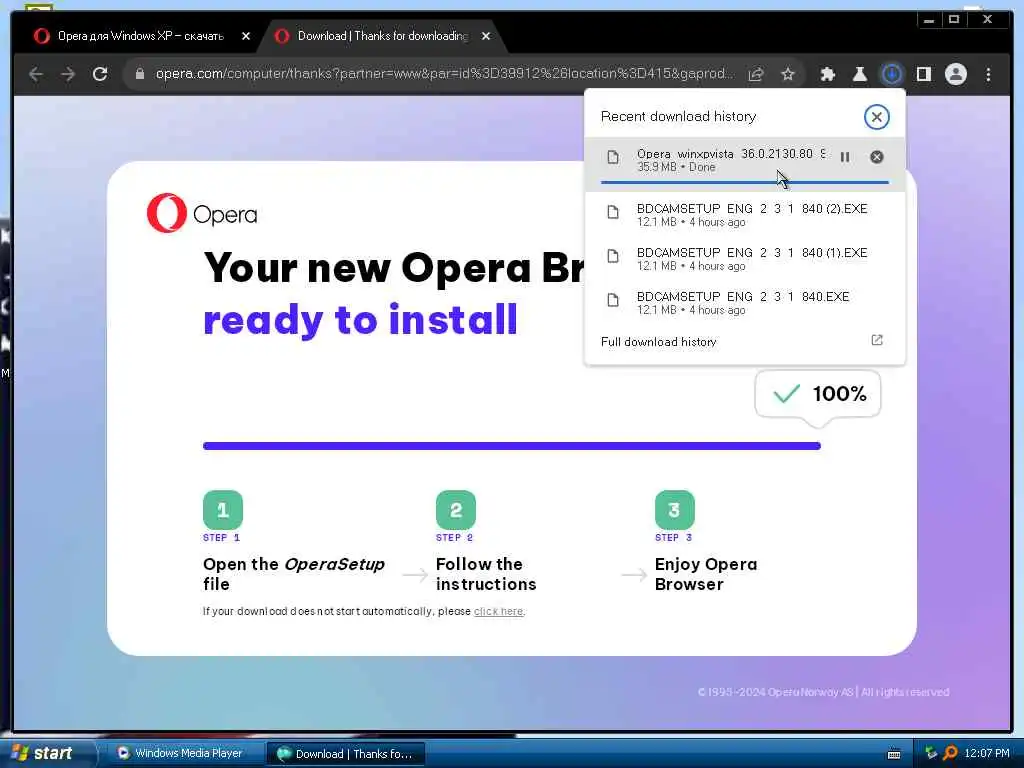Open Chrome Labs flask icon
The image size is (1024, 768).
click(859, 74)
